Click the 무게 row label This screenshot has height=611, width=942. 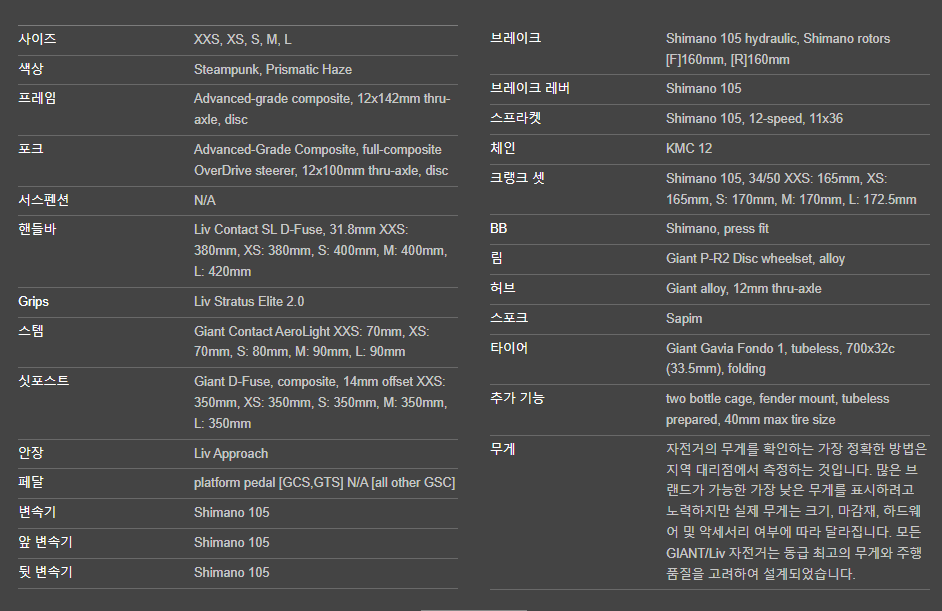[x=503, y=449]
